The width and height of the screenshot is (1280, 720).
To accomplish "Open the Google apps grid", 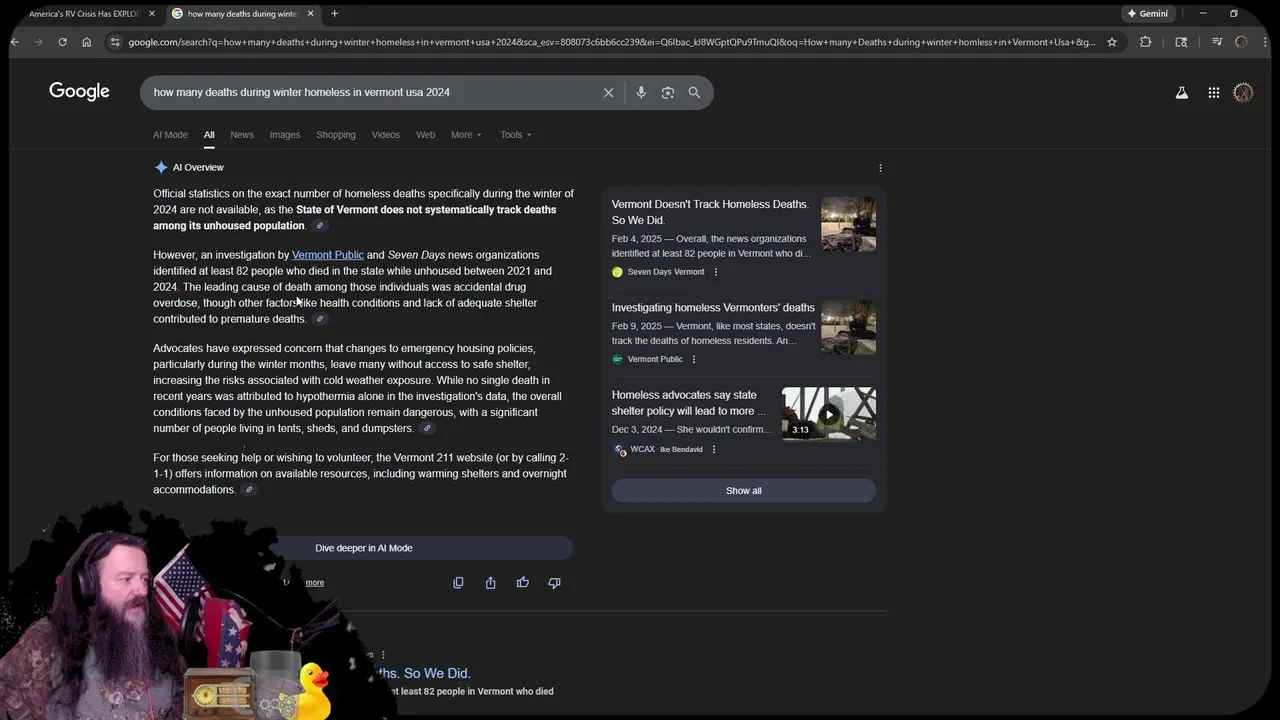I will point(1213,92).
